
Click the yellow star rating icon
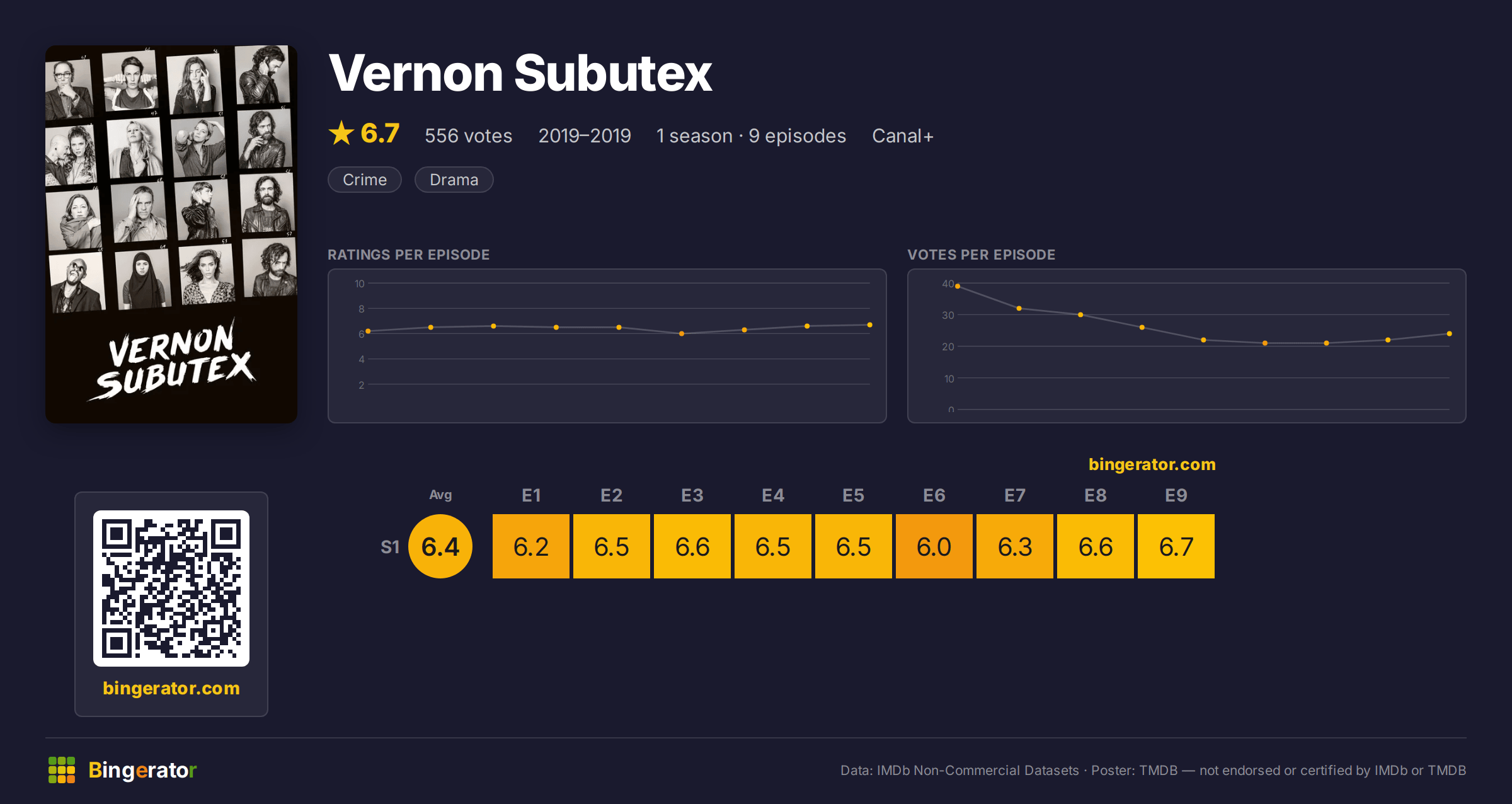click(341, 133)
